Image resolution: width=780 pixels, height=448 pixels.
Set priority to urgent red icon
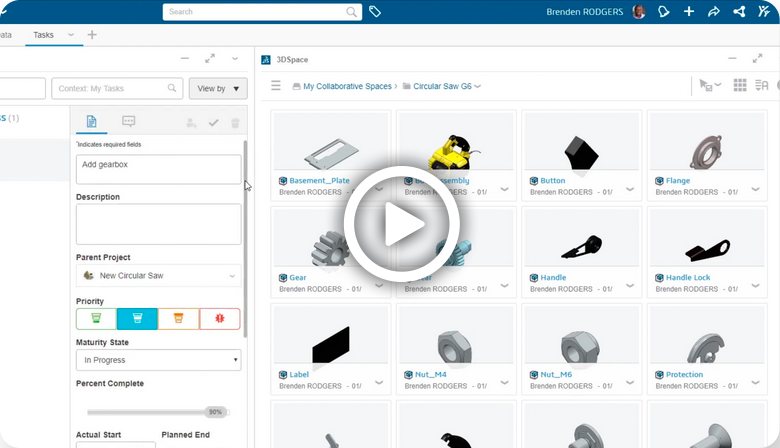[x=220, y=319]
